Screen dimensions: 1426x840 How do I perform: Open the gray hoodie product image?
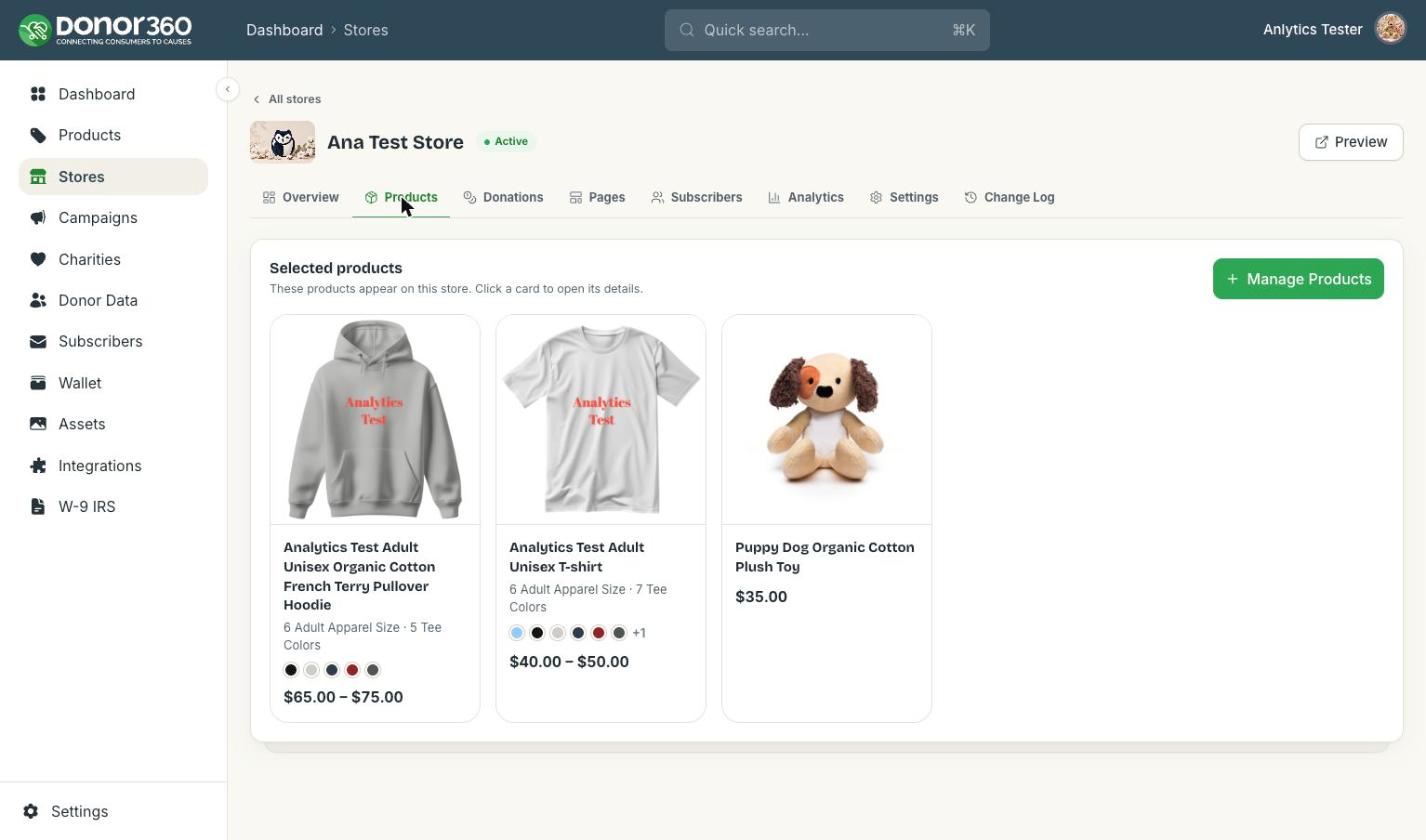coord(375,420)
